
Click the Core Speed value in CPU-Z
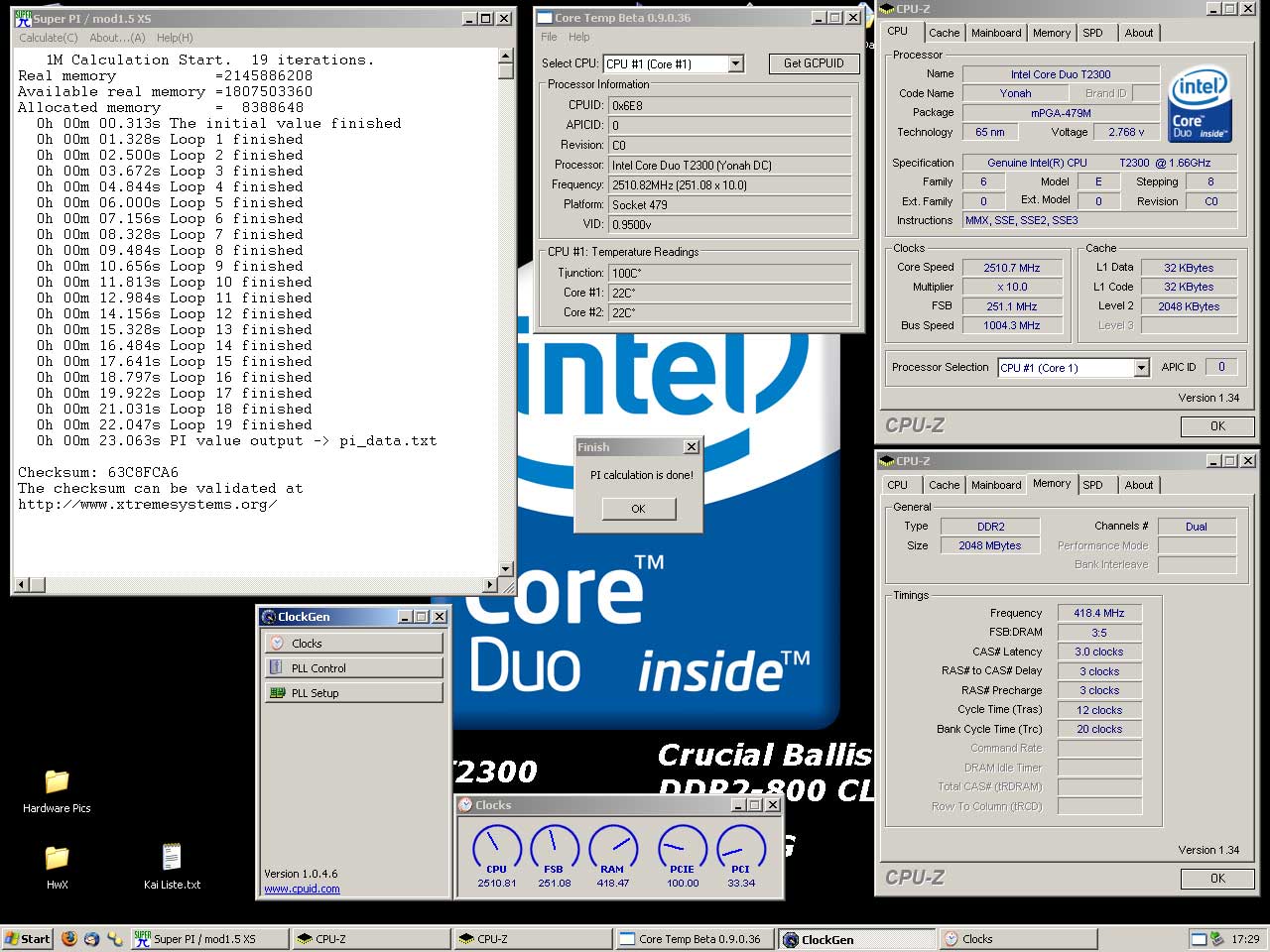pyautogui.click(x=1012, y=268)
